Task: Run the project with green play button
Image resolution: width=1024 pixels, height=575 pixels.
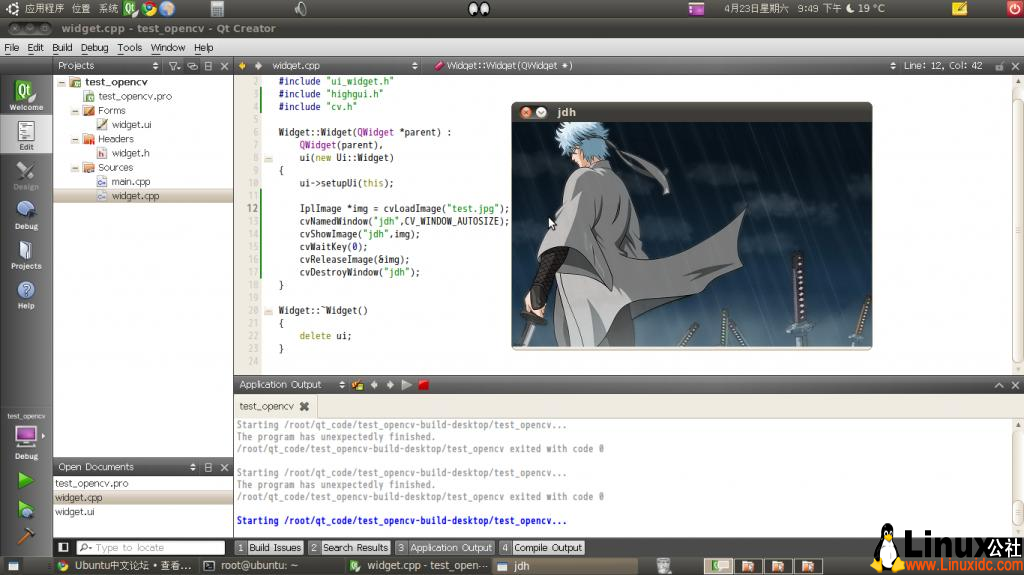Action: pyautogui.click(x=25, y=480)
